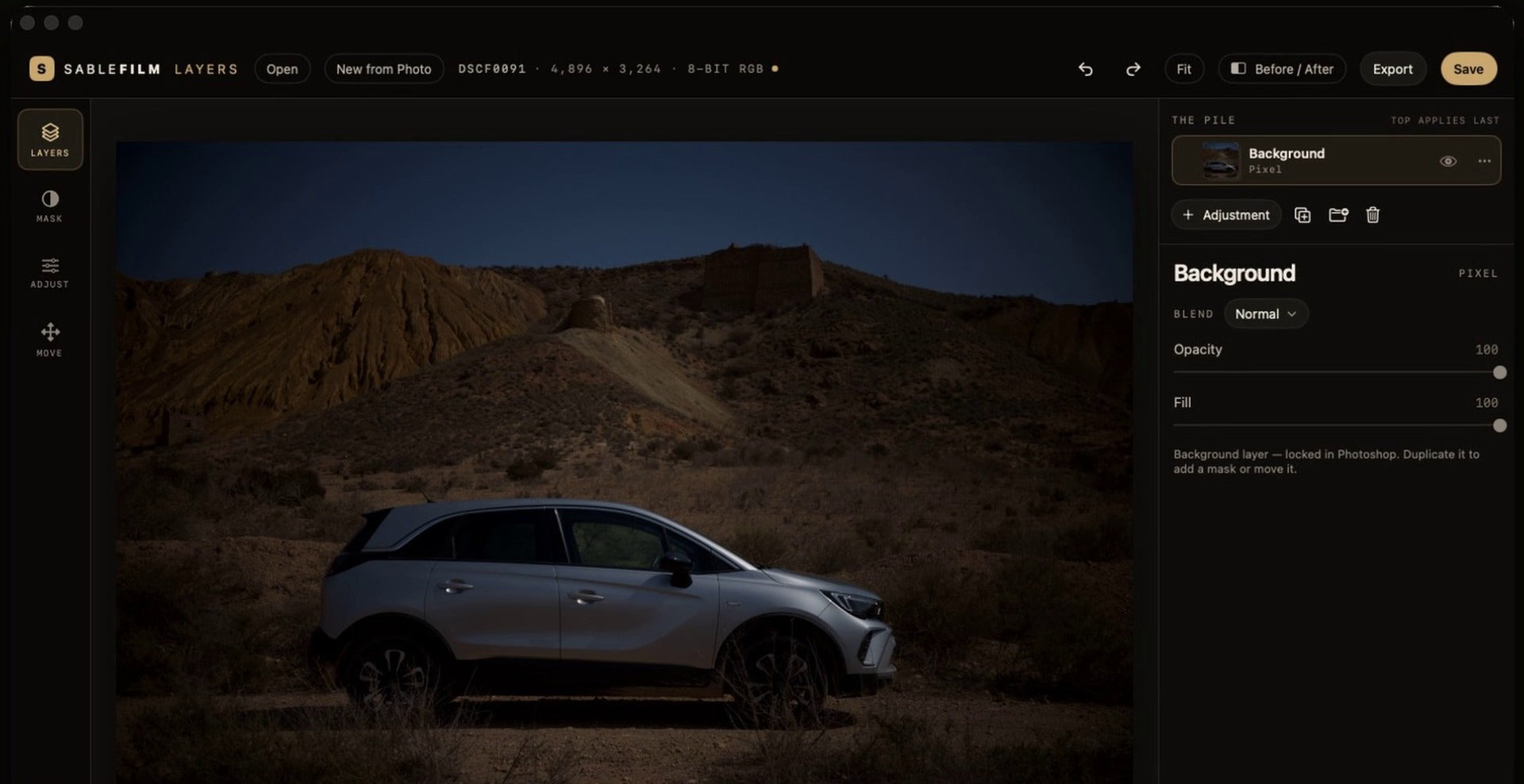
Task: Click the DSCF0091 file name text
Action: (x=492, y=69)
